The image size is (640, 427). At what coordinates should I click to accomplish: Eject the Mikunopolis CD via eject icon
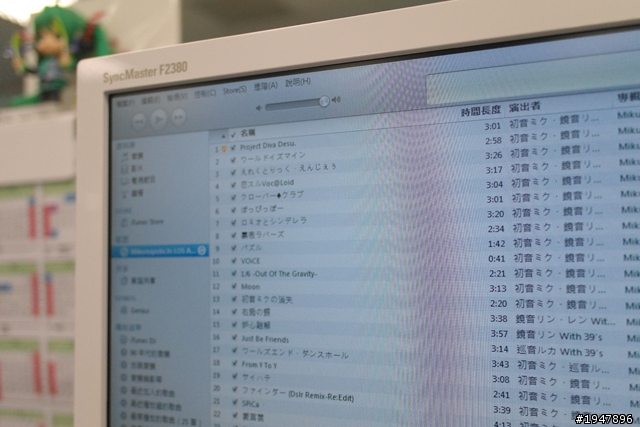click(x=202, y=250)
